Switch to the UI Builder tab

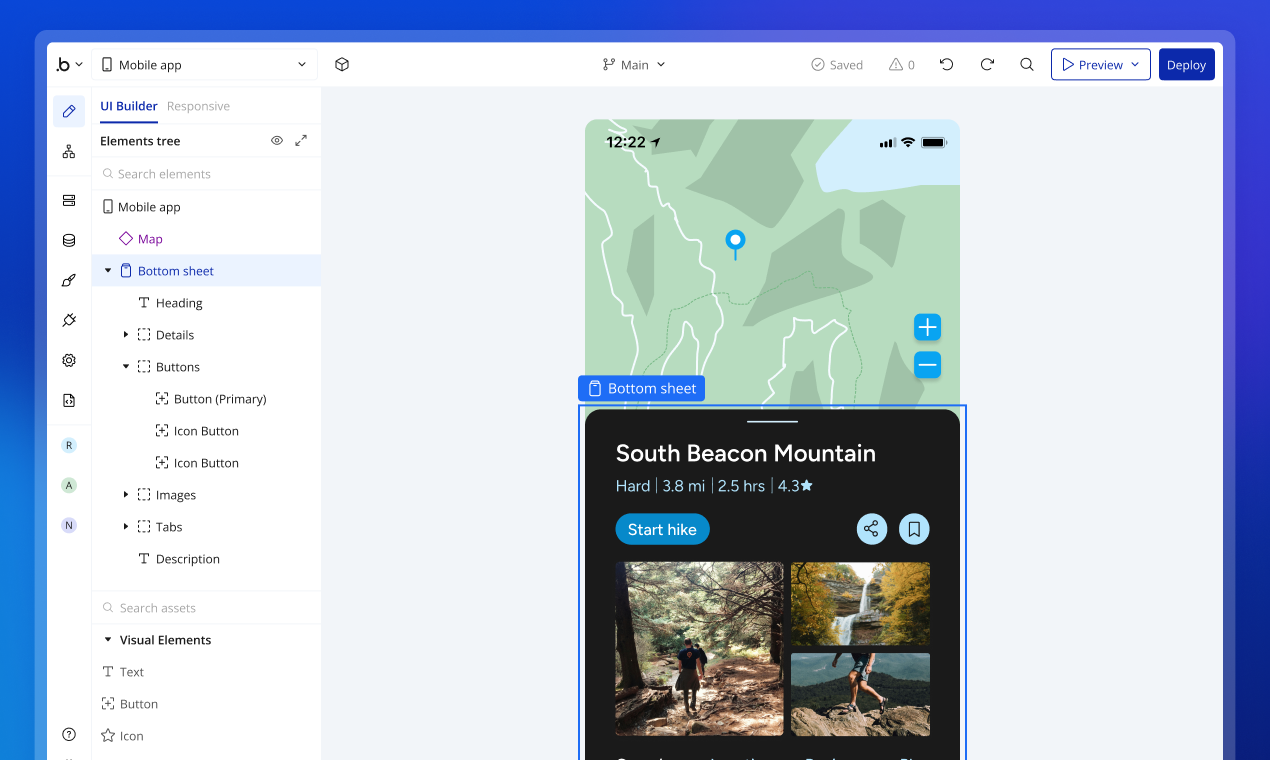pyautogui.click(x=129, y=106)
